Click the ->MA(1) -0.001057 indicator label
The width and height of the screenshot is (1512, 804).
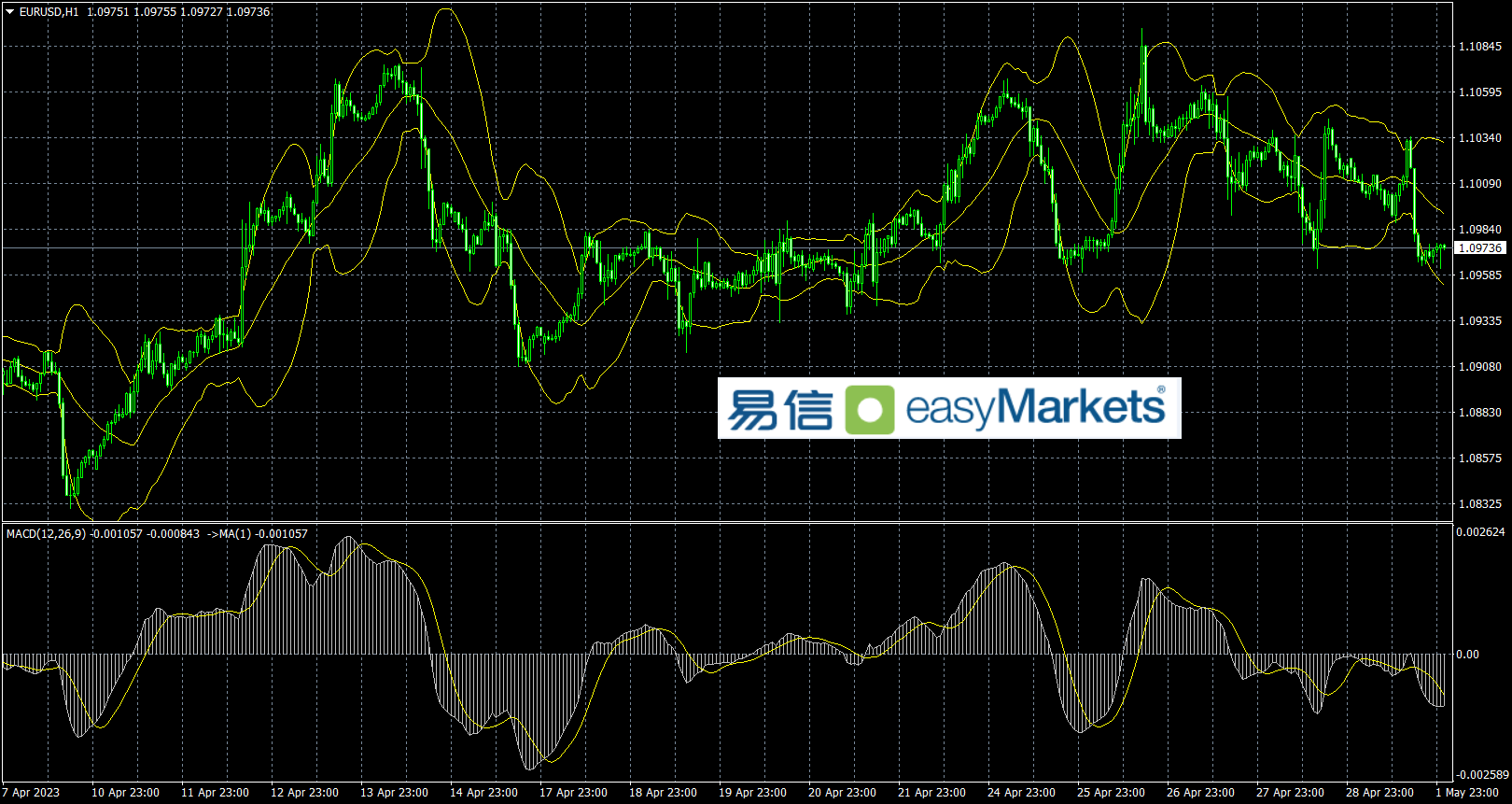pos(258,534)
